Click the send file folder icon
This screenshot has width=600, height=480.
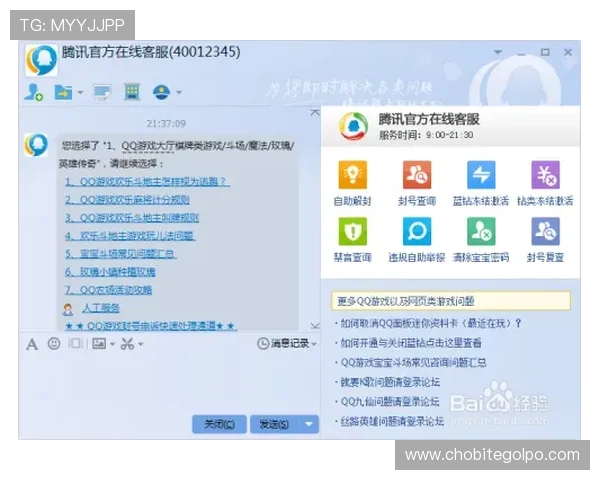click(x=63, y=92)
